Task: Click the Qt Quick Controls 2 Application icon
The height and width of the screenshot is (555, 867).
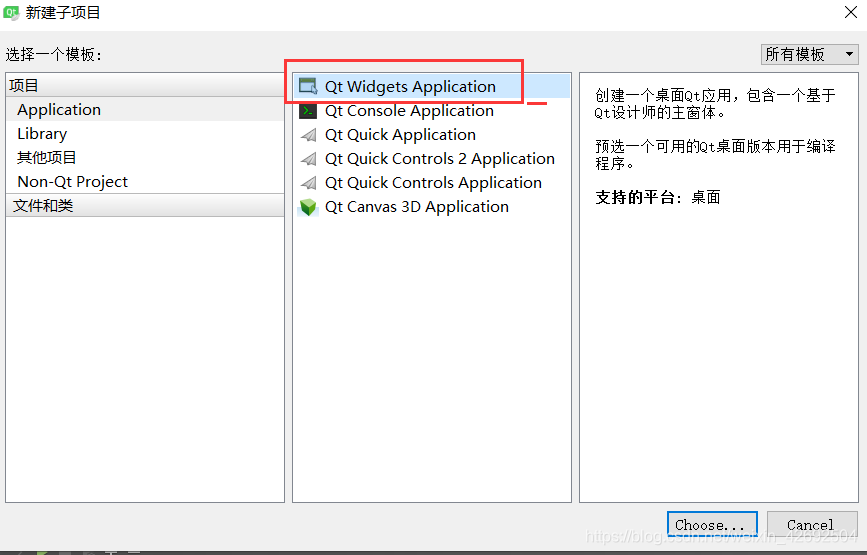Action: 308,159
